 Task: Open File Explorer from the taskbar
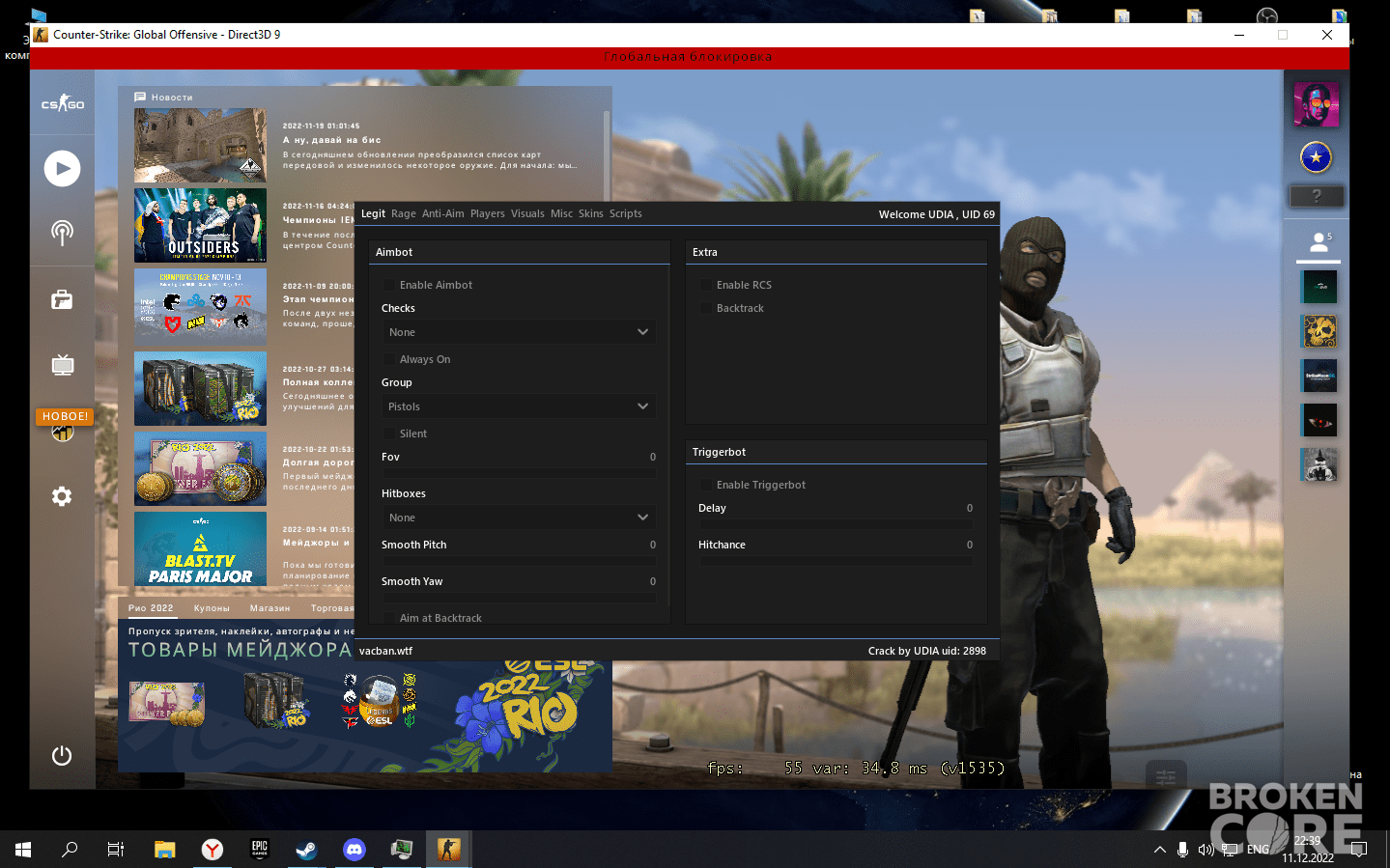[164, 850]
